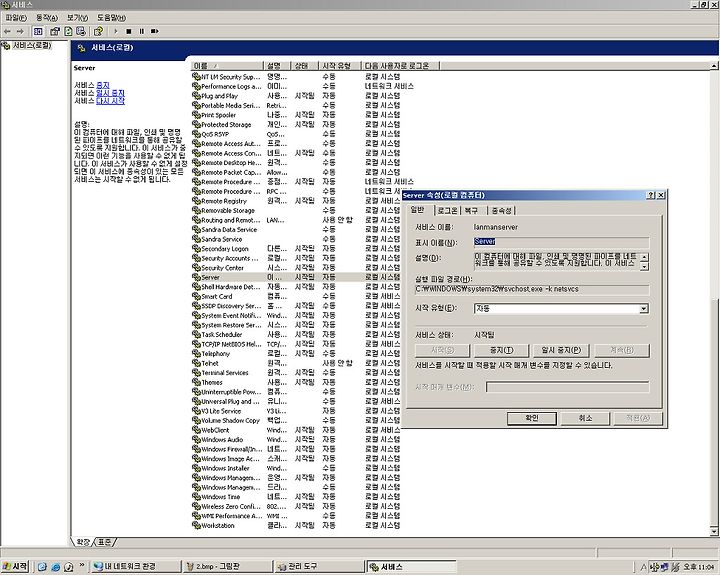Viewport: 720px width, 575px height.
Task: Click the gear icon beside Plug and Play
Action: click(x=196, y=96)
